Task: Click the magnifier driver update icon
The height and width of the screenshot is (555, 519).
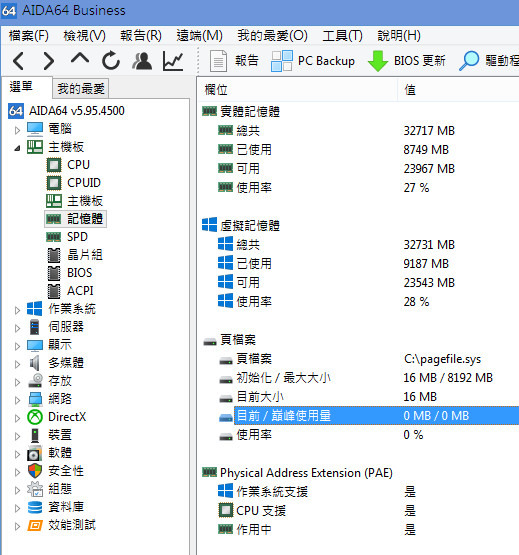Action: (x=469, y=61)
